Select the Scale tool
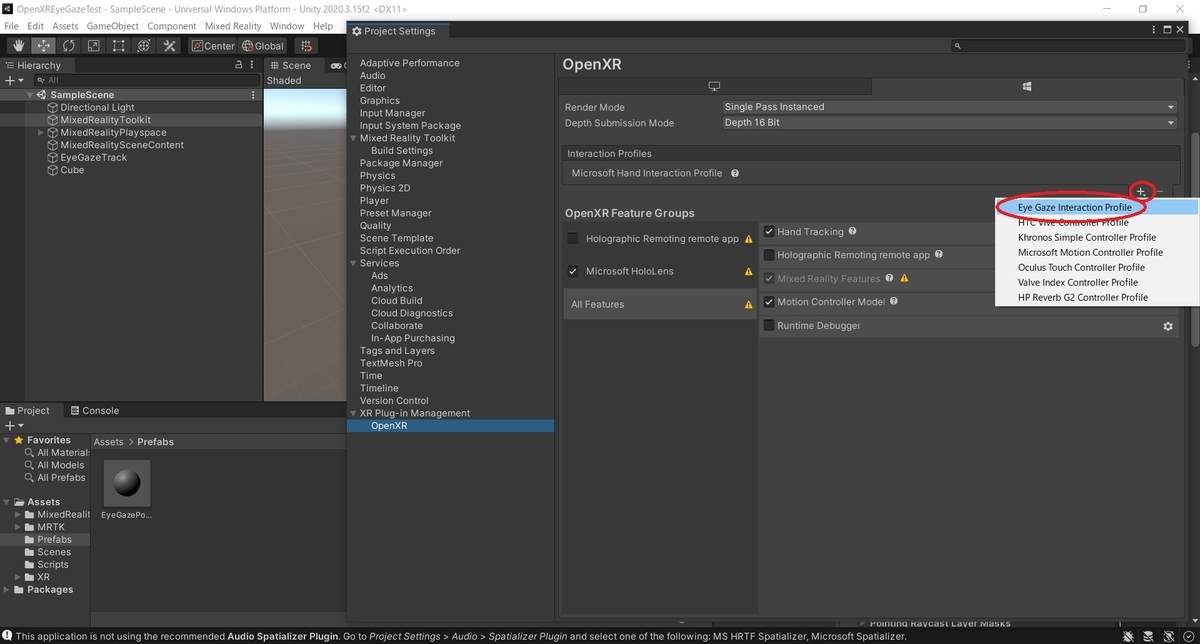The height and width of the screenshot is (644, 1200). point(94,46)
